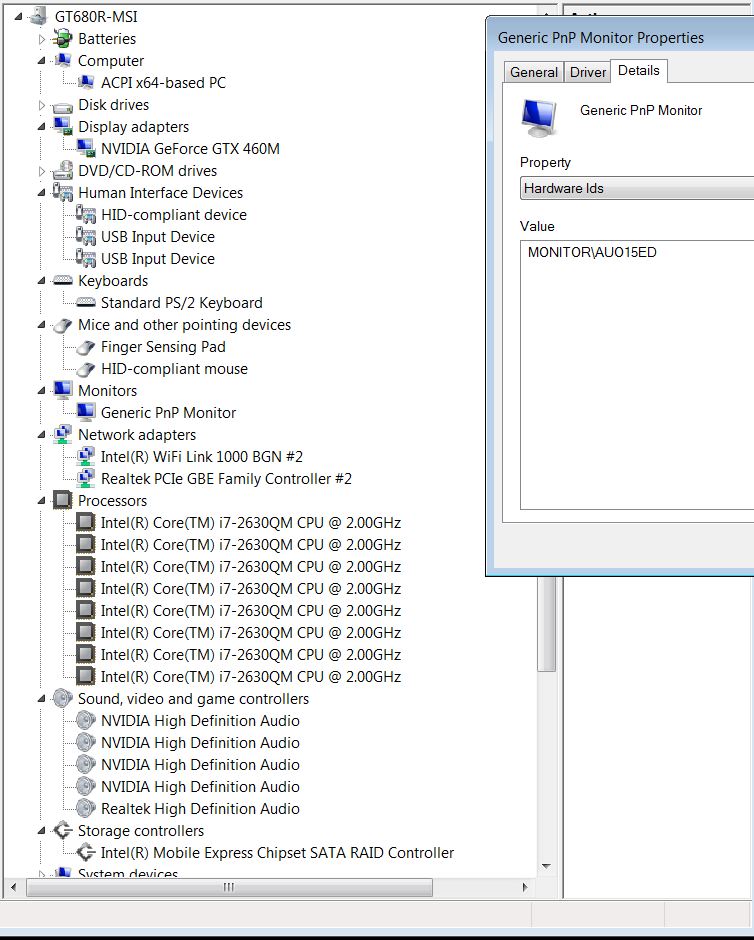Screen dimensions: 754x940
Task: Click the ACPI x64-based PC icon
Action: 85,83
